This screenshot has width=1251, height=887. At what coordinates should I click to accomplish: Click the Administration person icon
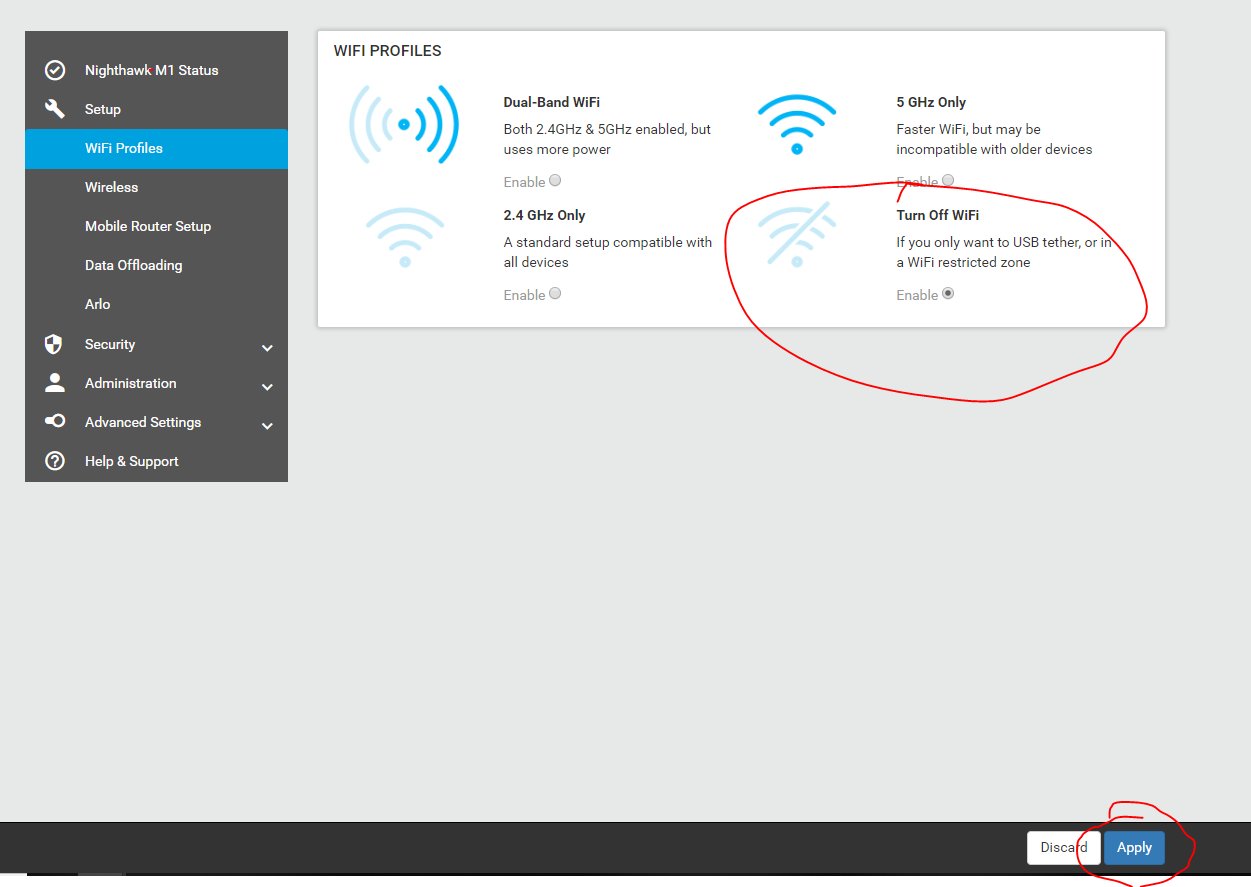point(55,383)
